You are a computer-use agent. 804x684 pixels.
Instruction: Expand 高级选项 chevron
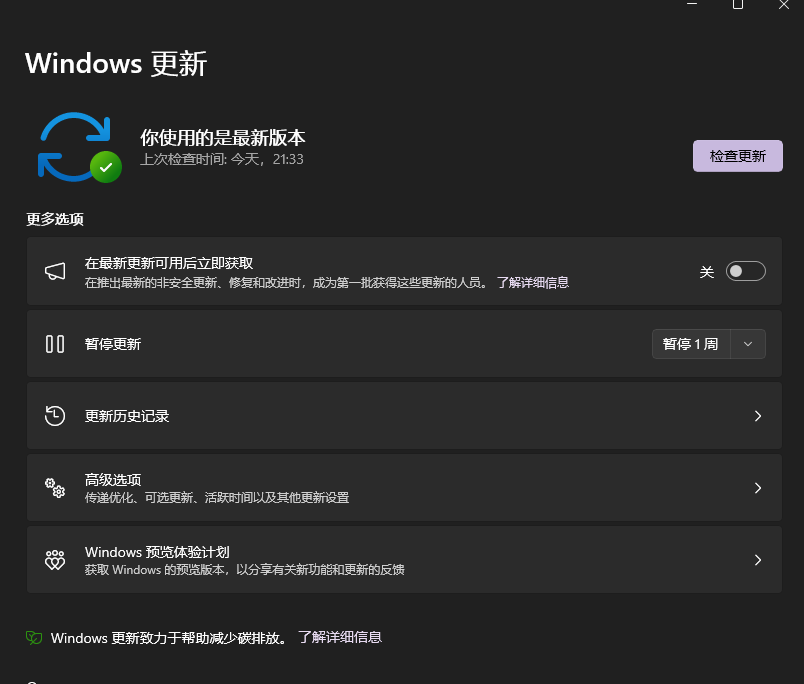[x=758, y=488]
